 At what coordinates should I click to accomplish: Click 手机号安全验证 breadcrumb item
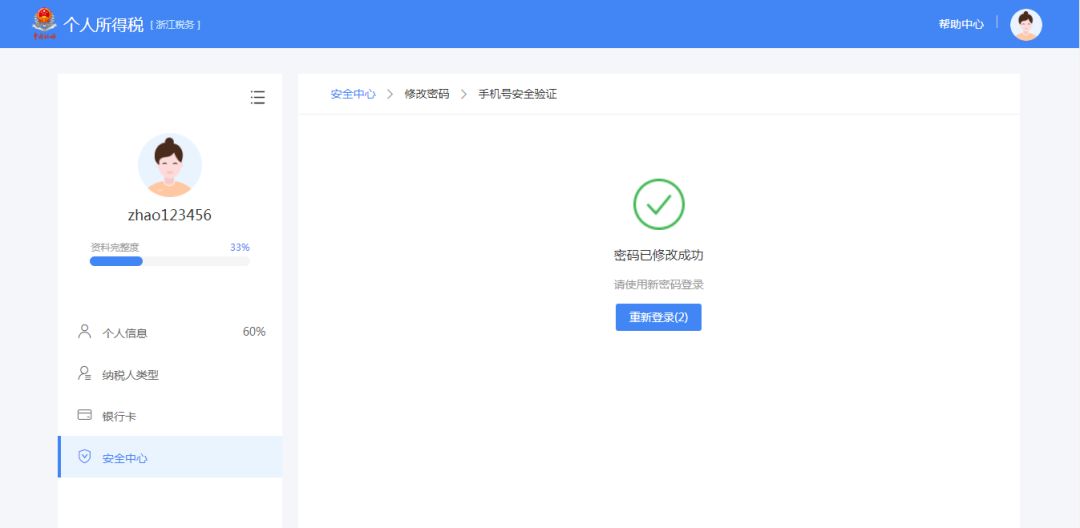point(517,94)
